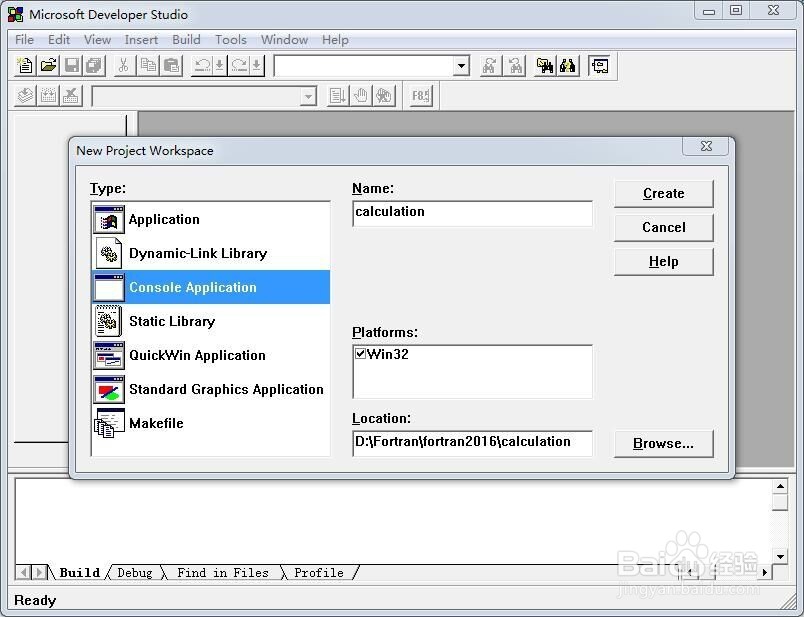The height and width of the screenshot is (617, 804).
Task: Click the Browse... button
Action: [664, 443]
